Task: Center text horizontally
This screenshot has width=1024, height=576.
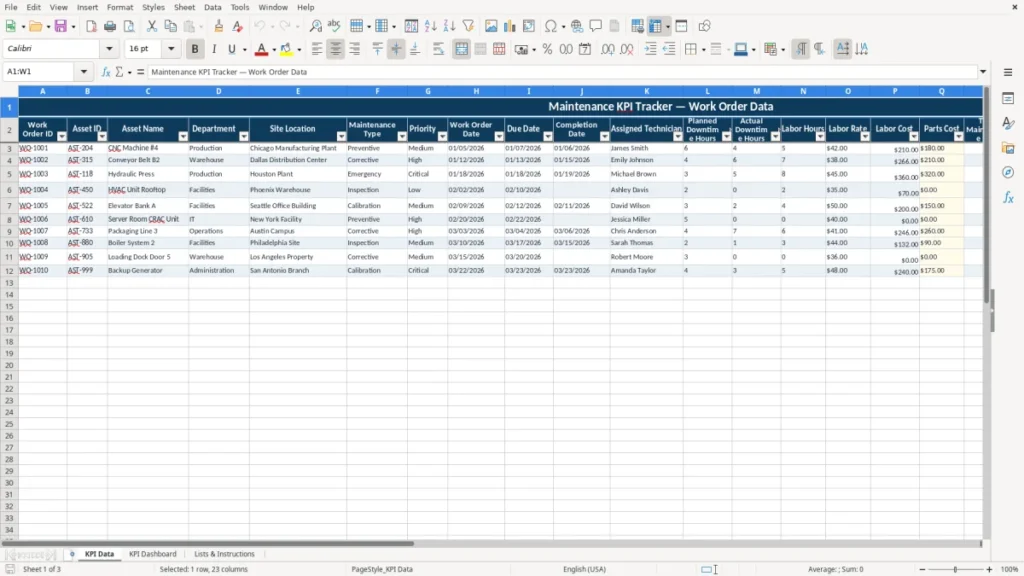Action: pyautogui.click(x=336, y=49)
